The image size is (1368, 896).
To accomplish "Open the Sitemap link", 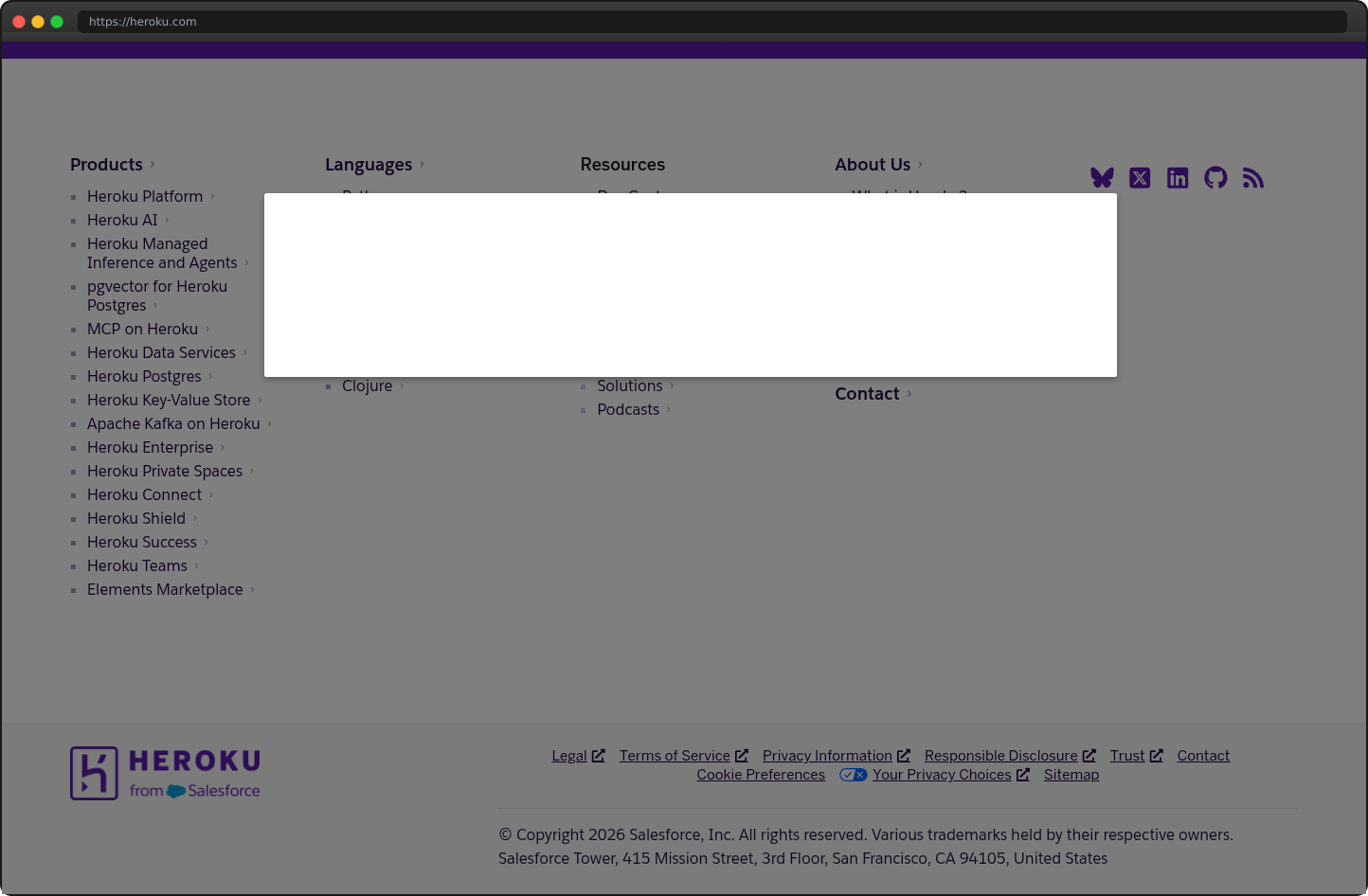I will coord(1071,775).
